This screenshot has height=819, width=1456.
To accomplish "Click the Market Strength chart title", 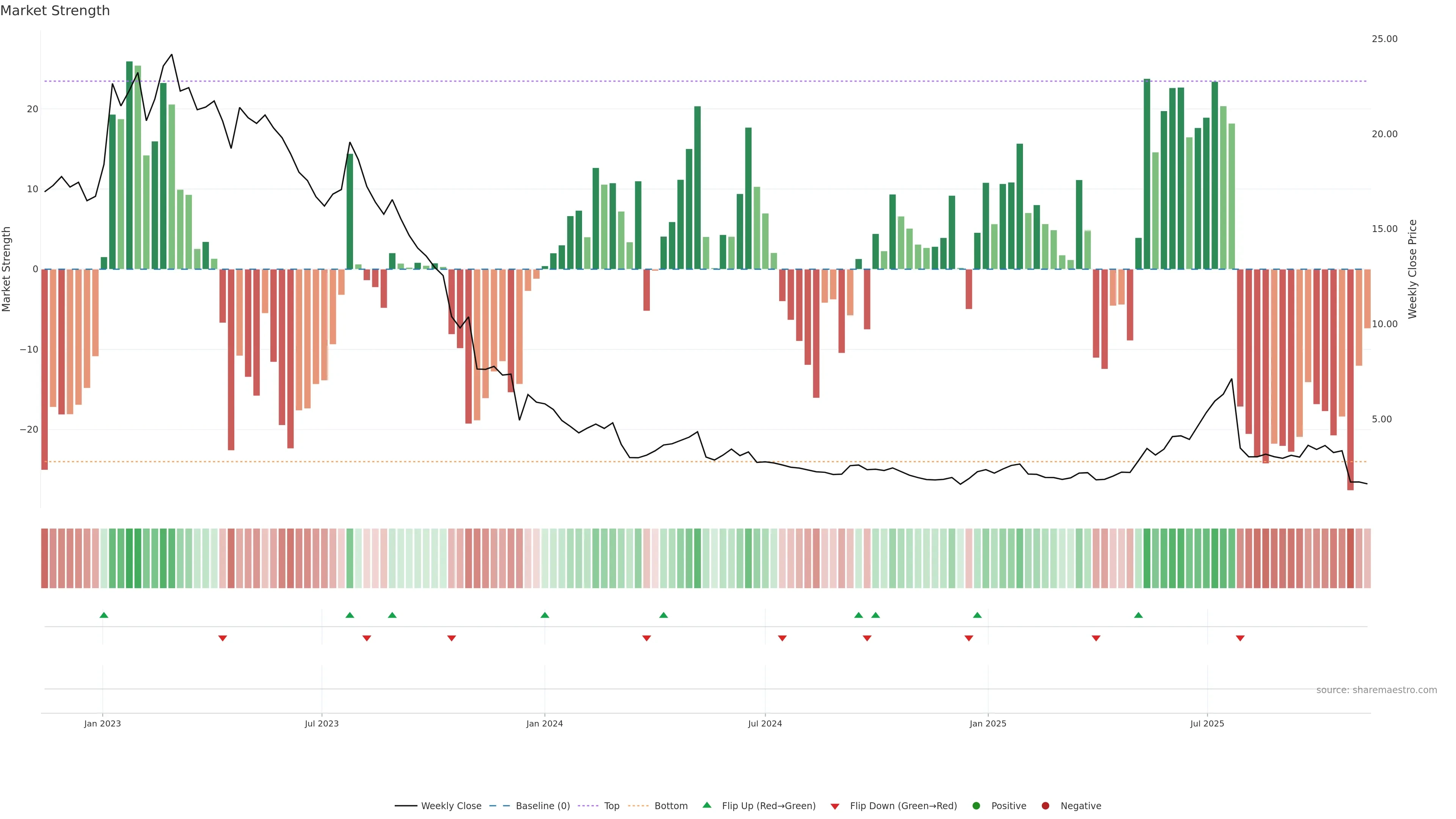I will (x=55, y=11).
